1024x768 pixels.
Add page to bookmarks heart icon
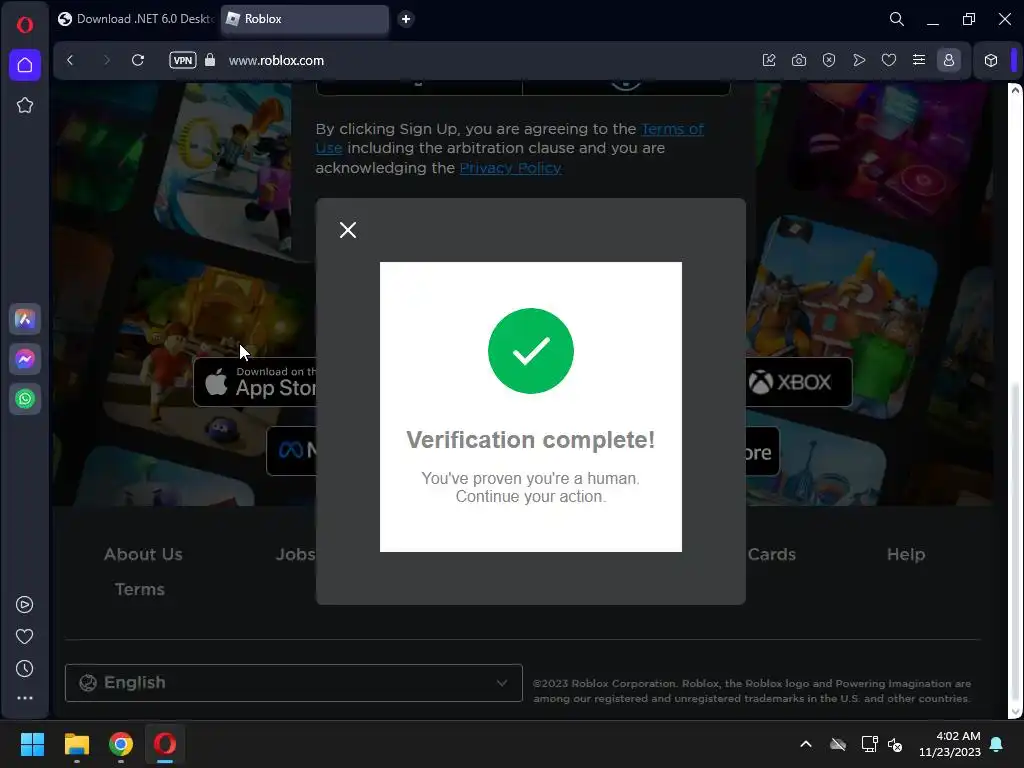pyautogui.click(x=889, y=60)
